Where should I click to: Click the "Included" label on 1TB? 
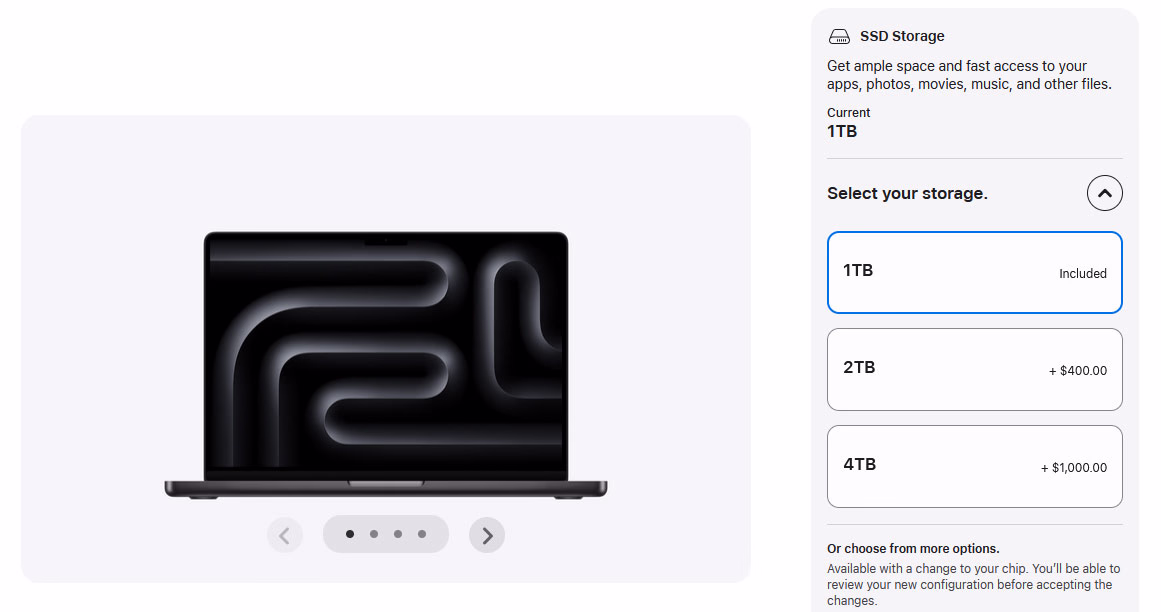point(1083,273)
